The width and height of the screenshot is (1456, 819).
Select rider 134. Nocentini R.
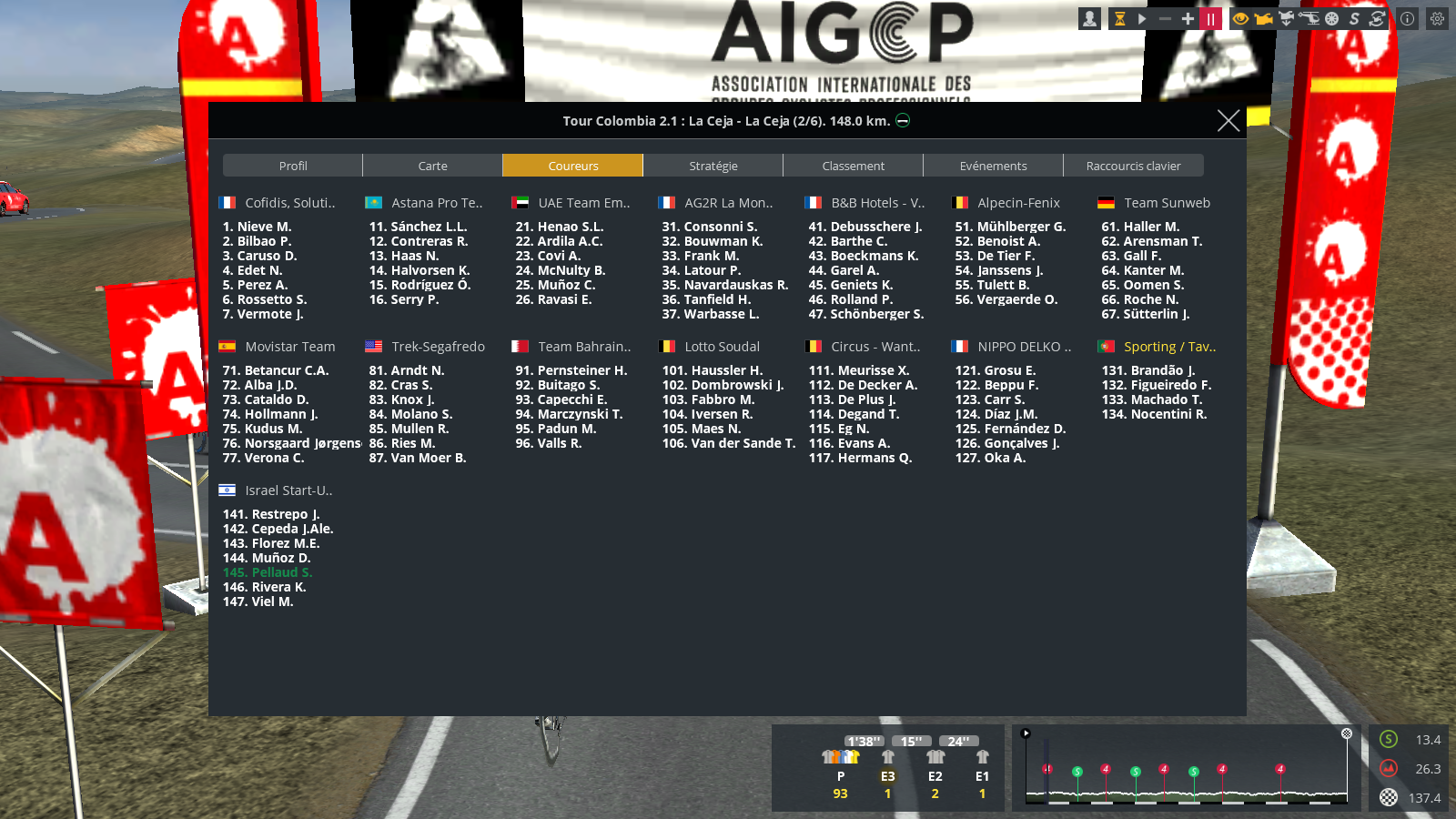tap(1155, 414)
